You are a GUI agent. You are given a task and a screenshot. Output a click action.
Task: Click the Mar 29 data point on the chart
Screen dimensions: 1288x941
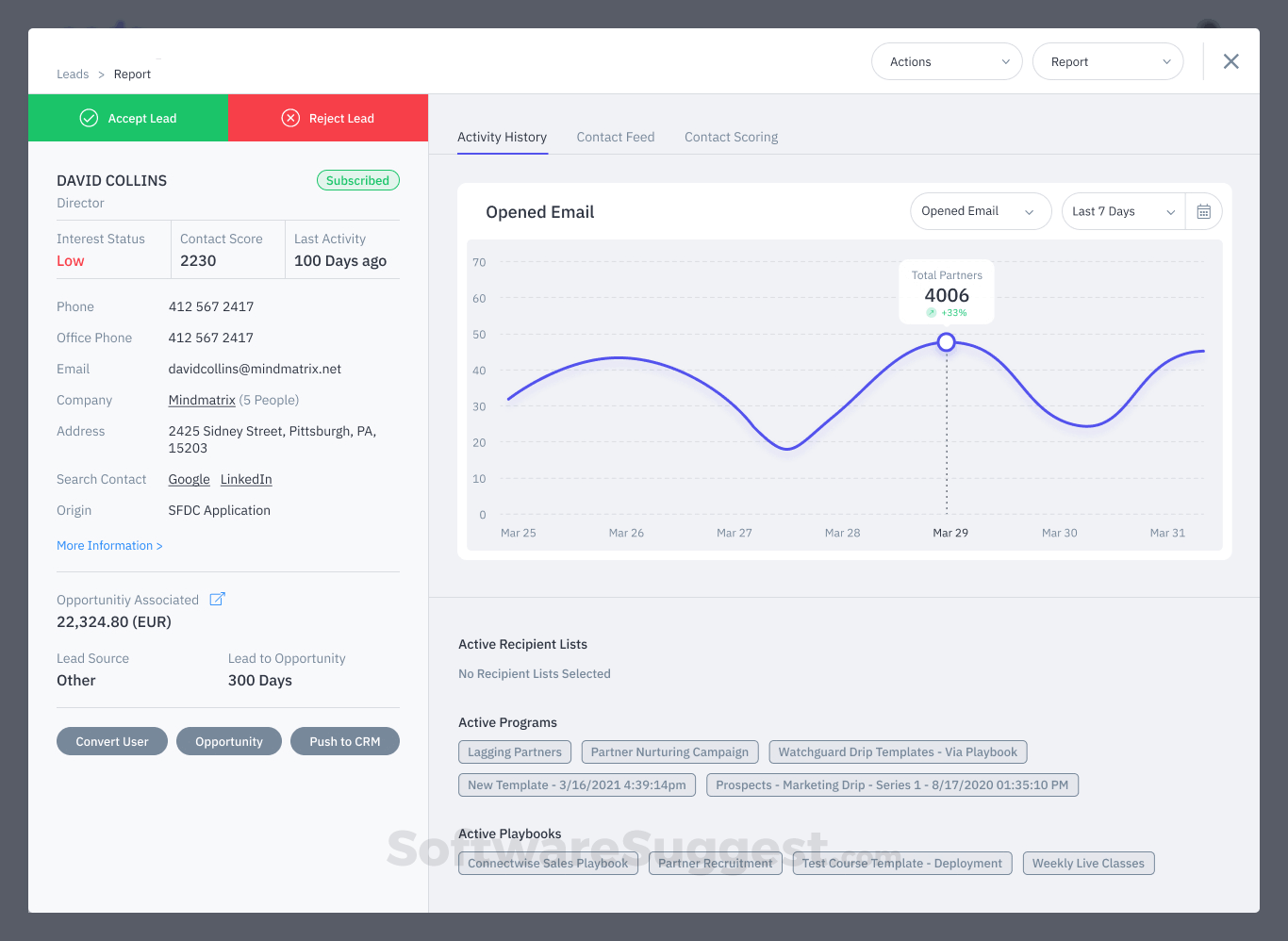(946, 342)
